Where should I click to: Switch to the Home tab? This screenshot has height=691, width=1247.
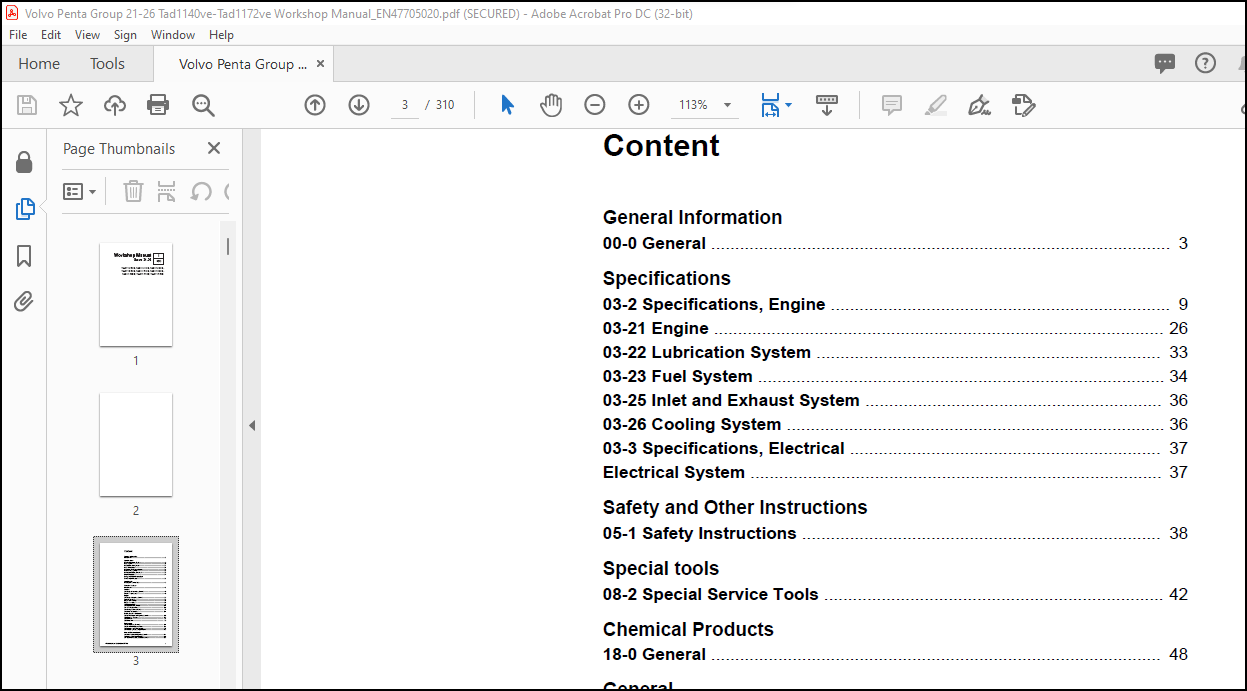click(39, 64)
